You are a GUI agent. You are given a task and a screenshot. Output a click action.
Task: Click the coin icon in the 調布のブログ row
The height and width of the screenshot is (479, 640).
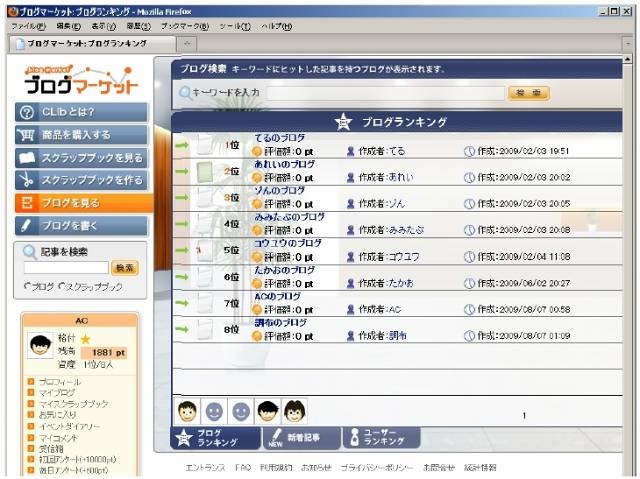pyautogui.click(x=256, y=336)
